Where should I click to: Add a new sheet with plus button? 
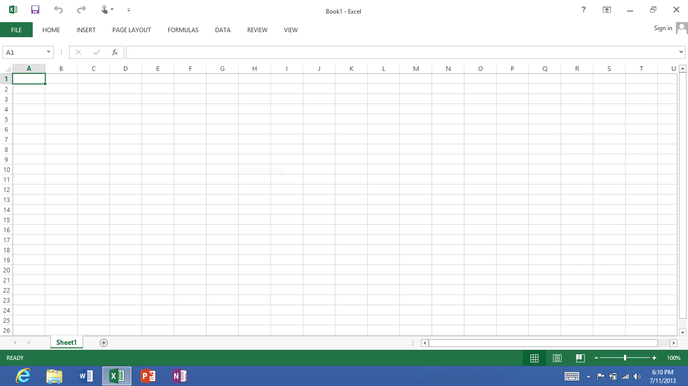pos(104,343)
